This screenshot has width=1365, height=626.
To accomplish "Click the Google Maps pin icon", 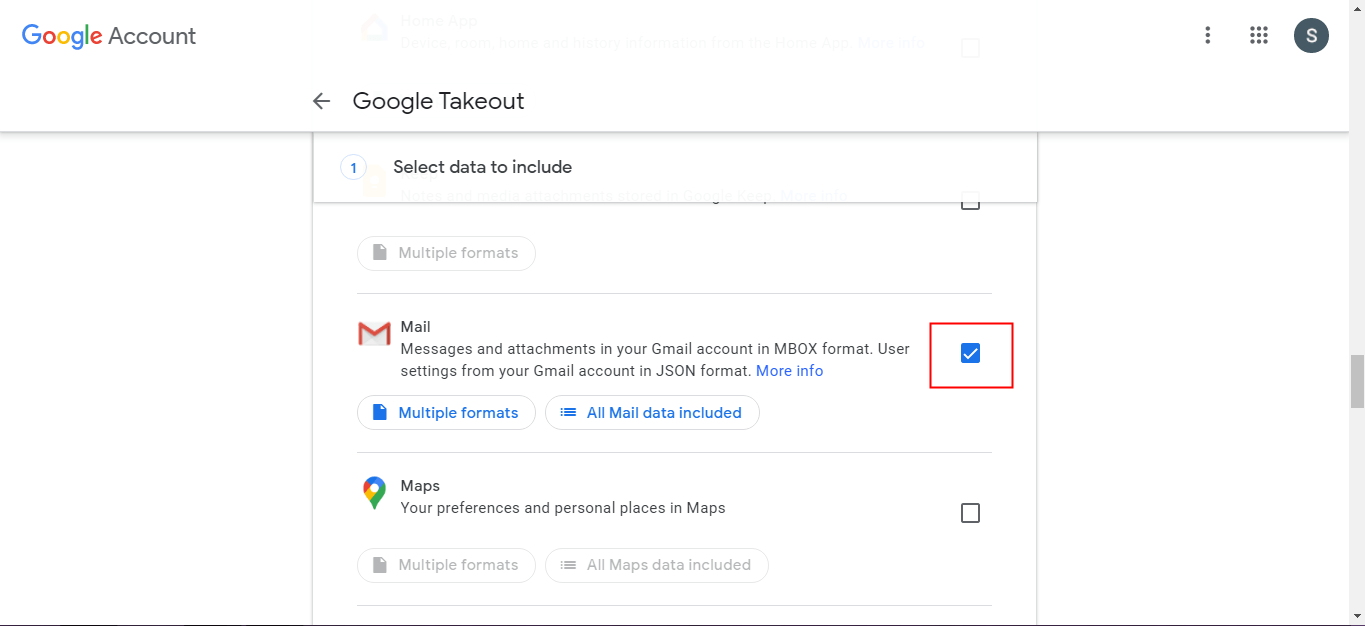I will point(374,493).
